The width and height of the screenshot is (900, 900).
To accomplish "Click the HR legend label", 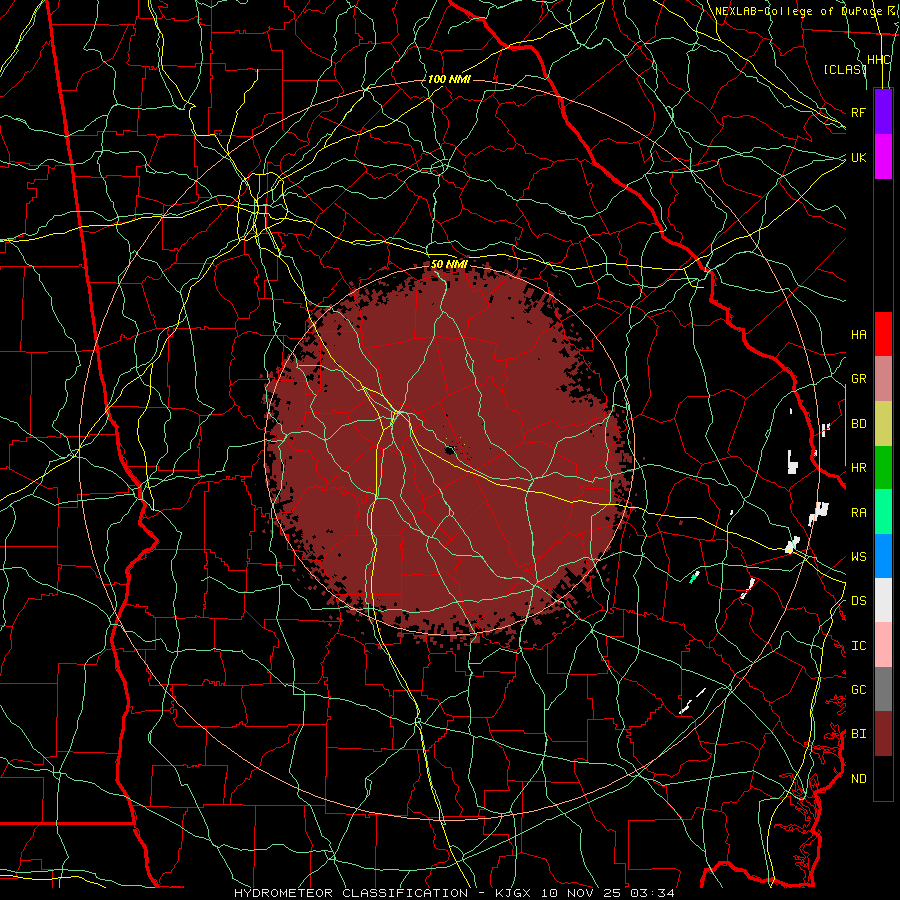I will click(858, 468).
